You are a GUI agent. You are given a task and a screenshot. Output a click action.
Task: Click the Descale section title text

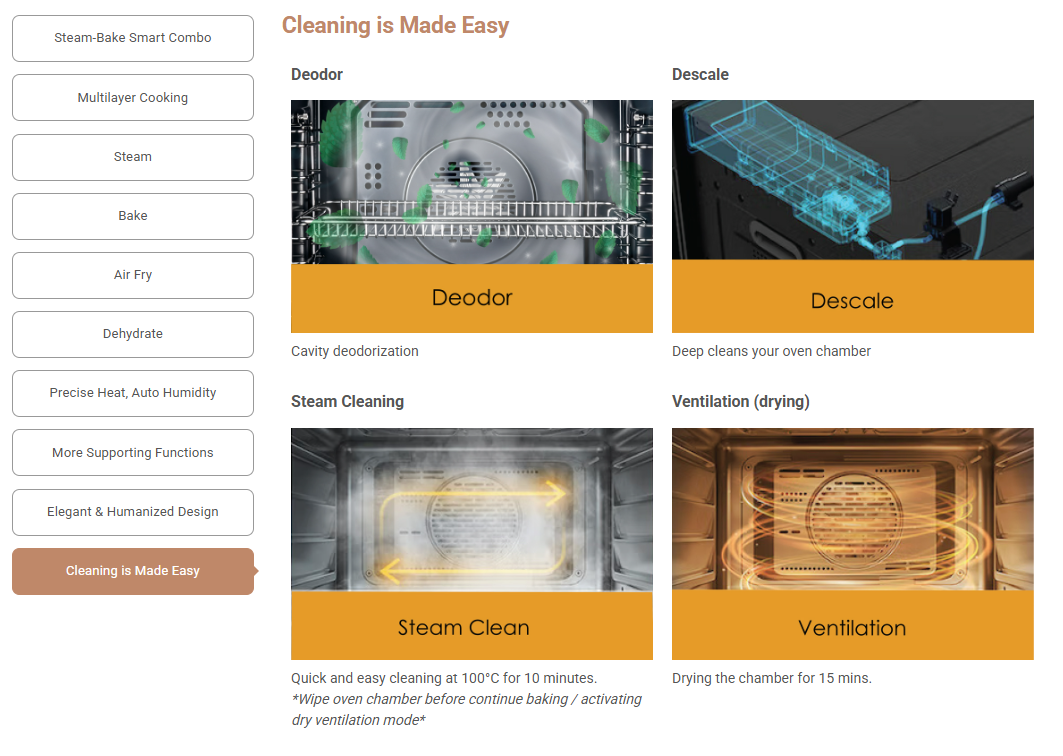coord(700,75)
